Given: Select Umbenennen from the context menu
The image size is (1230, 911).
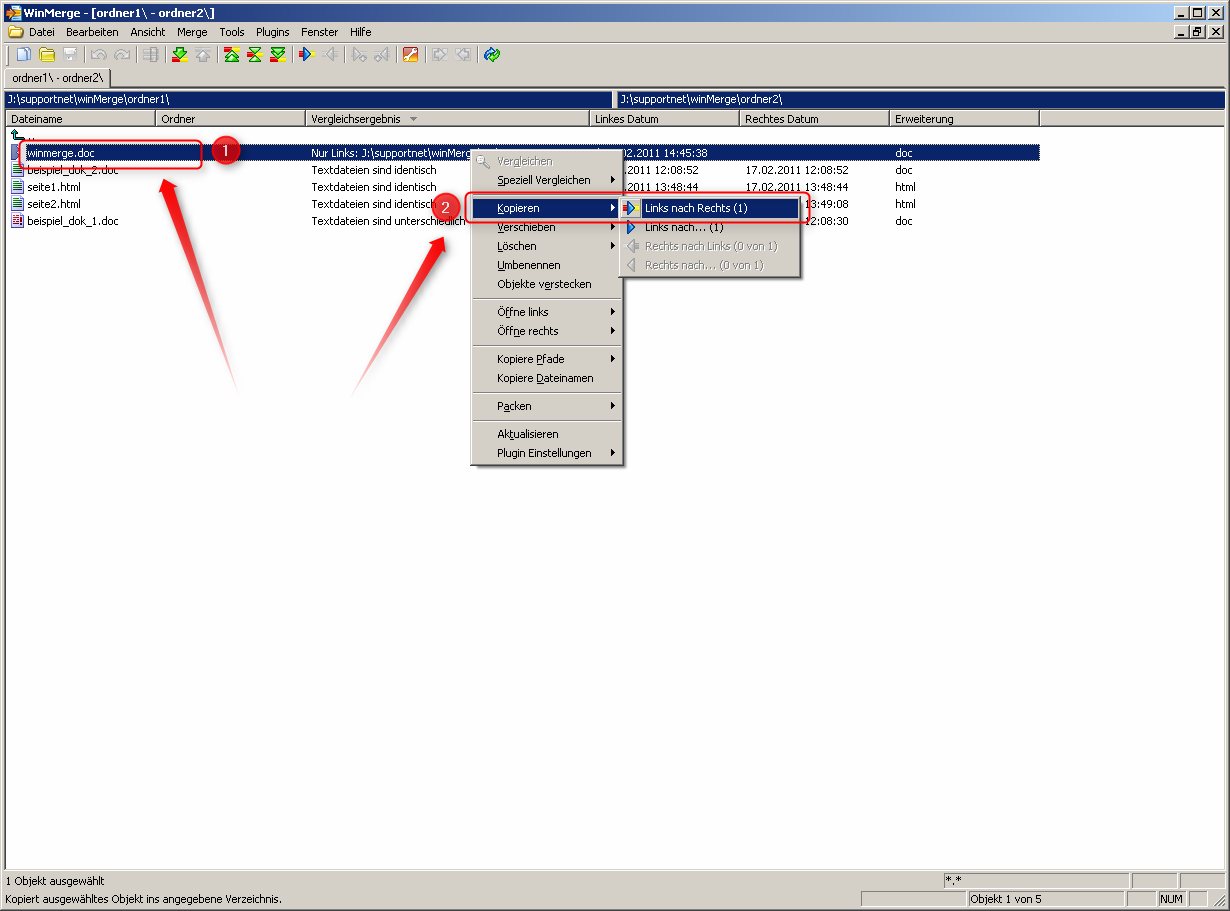Looking at the screenshot, I should [528, 265].
